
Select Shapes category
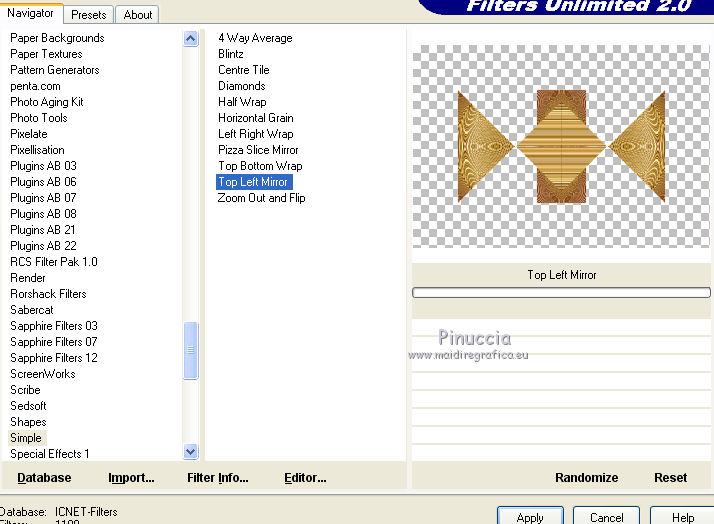(x=28, y=422)
